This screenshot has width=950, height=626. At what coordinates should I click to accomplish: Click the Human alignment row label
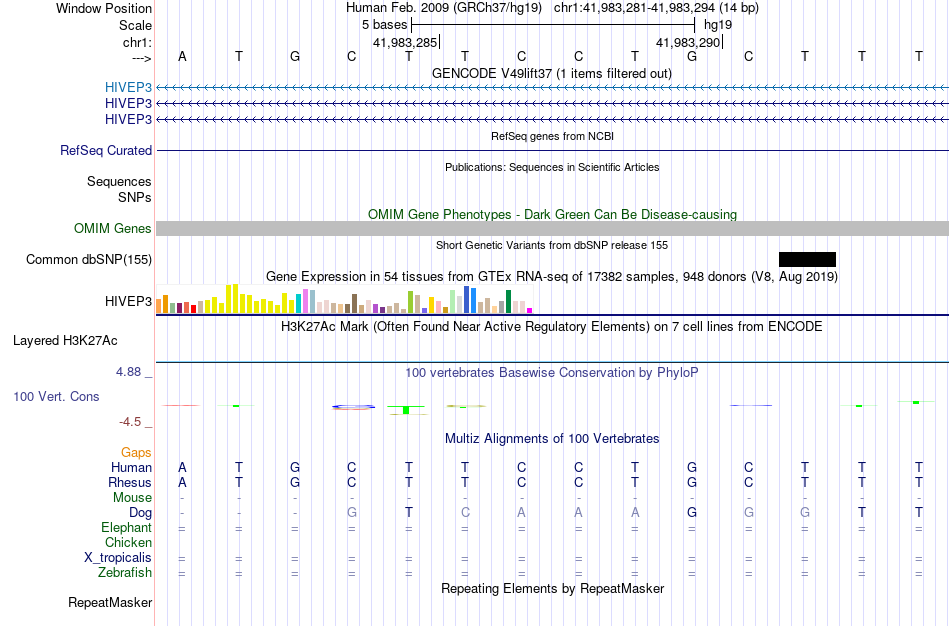click(x=131, y=467)
